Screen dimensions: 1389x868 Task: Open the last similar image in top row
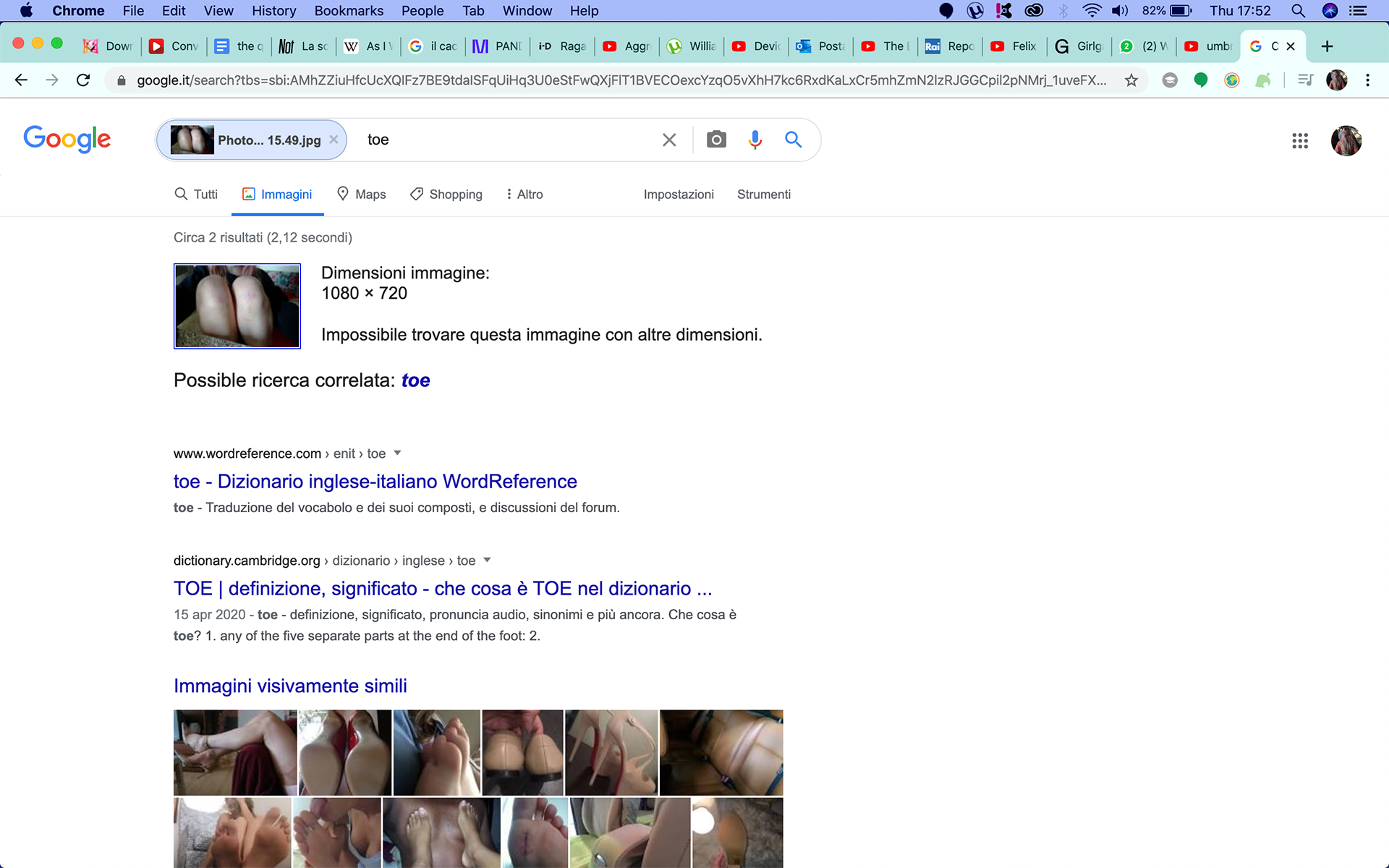pyautogui.click(x=721, y=752)
